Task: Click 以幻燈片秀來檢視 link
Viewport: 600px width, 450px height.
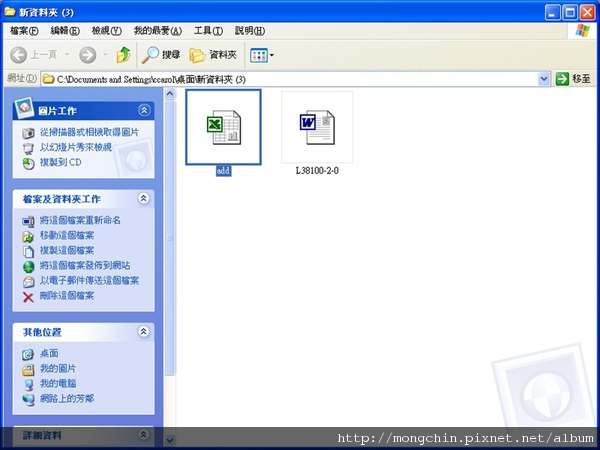Action: pyautogui.click(x=76, y=147)
